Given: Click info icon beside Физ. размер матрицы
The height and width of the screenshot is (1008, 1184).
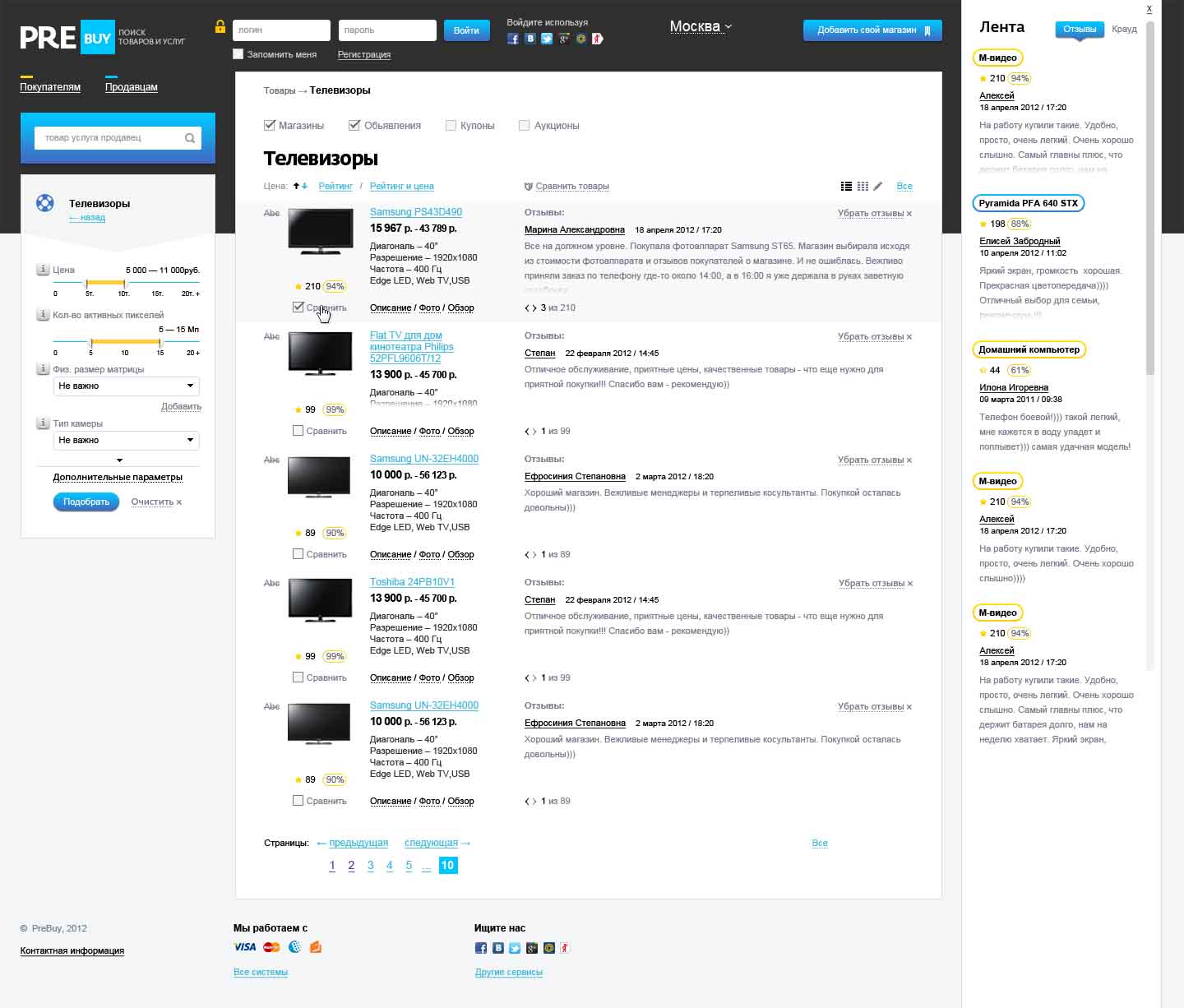Looking at the screenshot, I should tap(43, 369).
